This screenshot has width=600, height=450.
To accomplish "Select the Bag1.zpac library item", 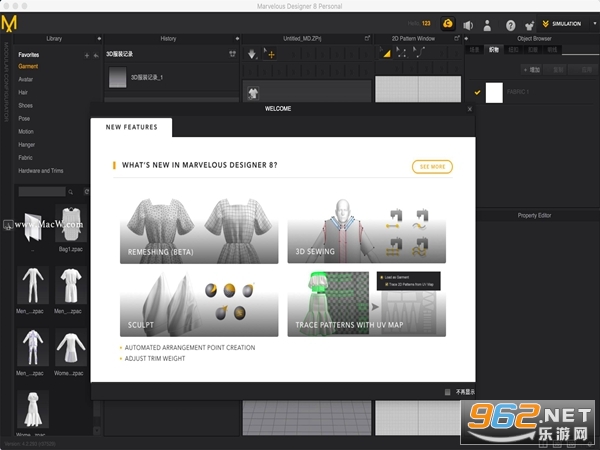I will 71,228.
